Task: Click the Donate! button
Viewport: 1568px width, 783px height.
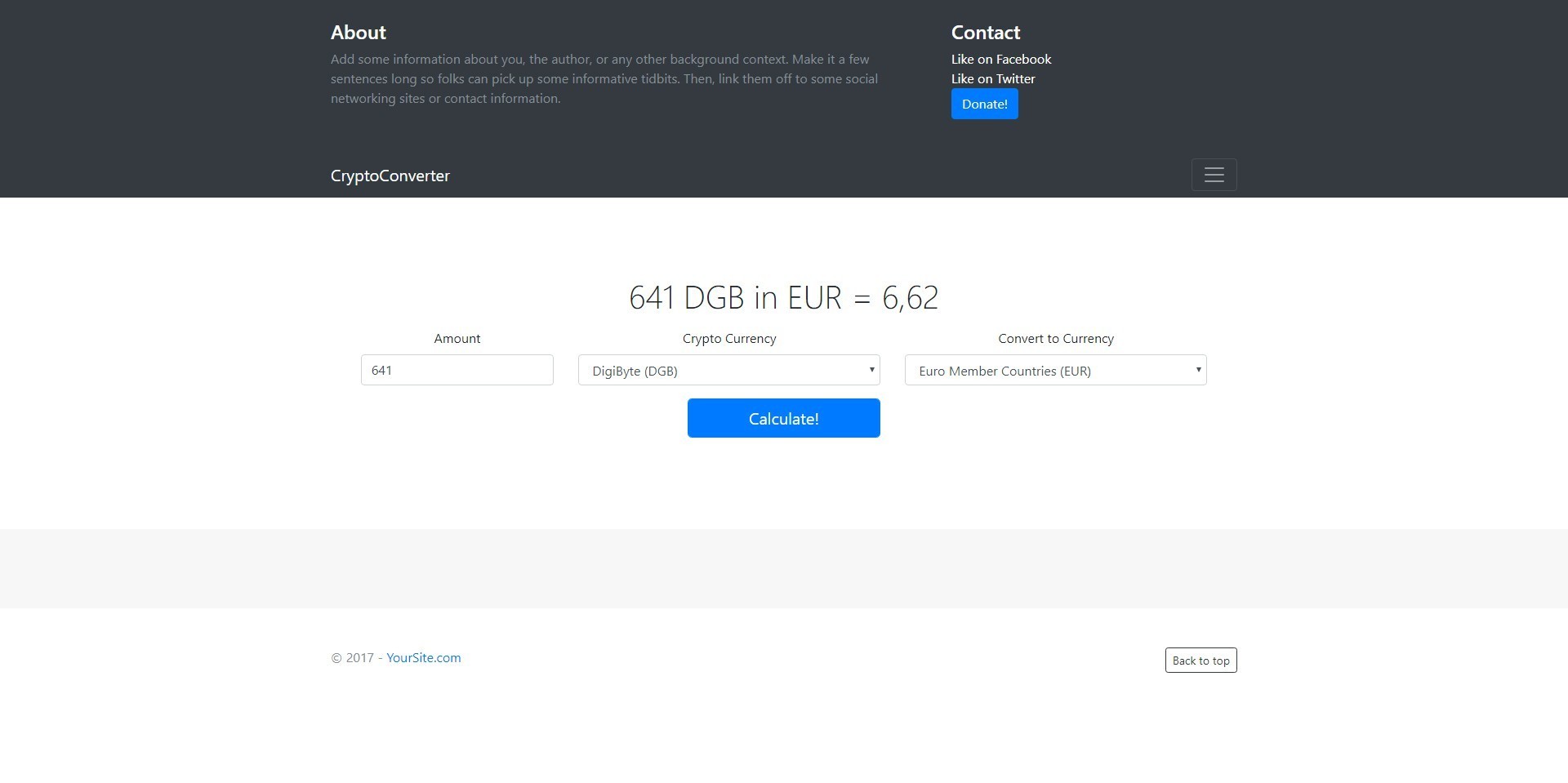Action: click(984, 104)
